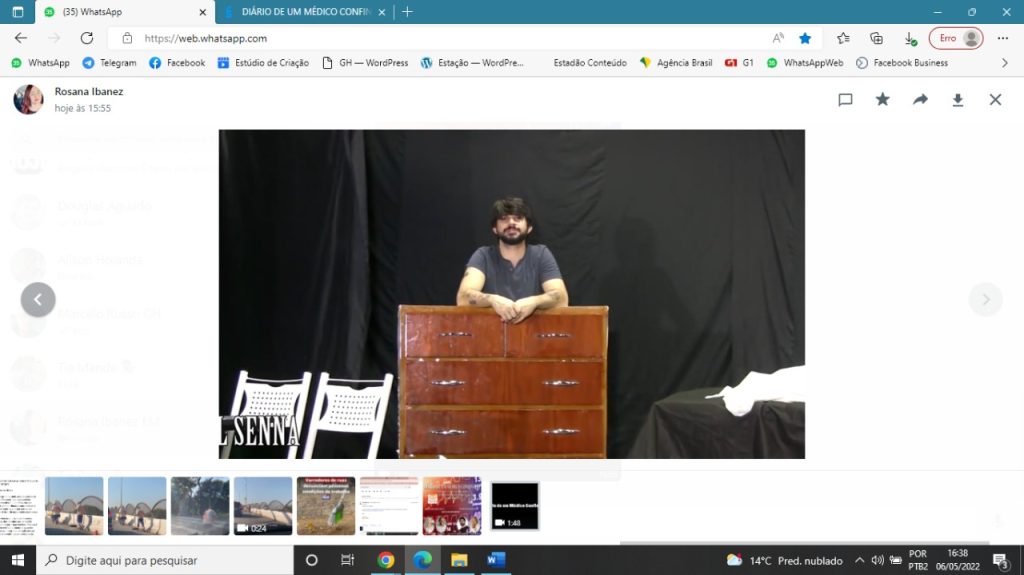Show the previous media item
Viewport: 1024px width, 575px height.
(x=38, y=300)
